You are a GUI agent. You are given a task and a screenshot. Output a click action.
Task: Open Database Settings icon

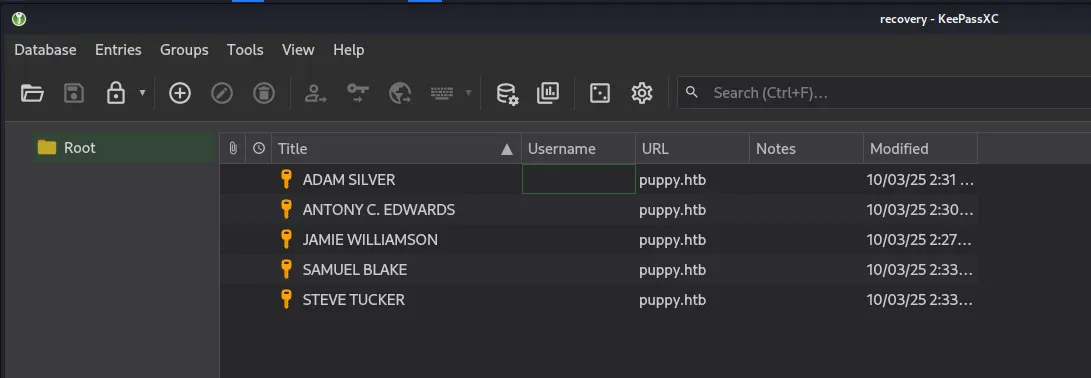click(507, 93)
